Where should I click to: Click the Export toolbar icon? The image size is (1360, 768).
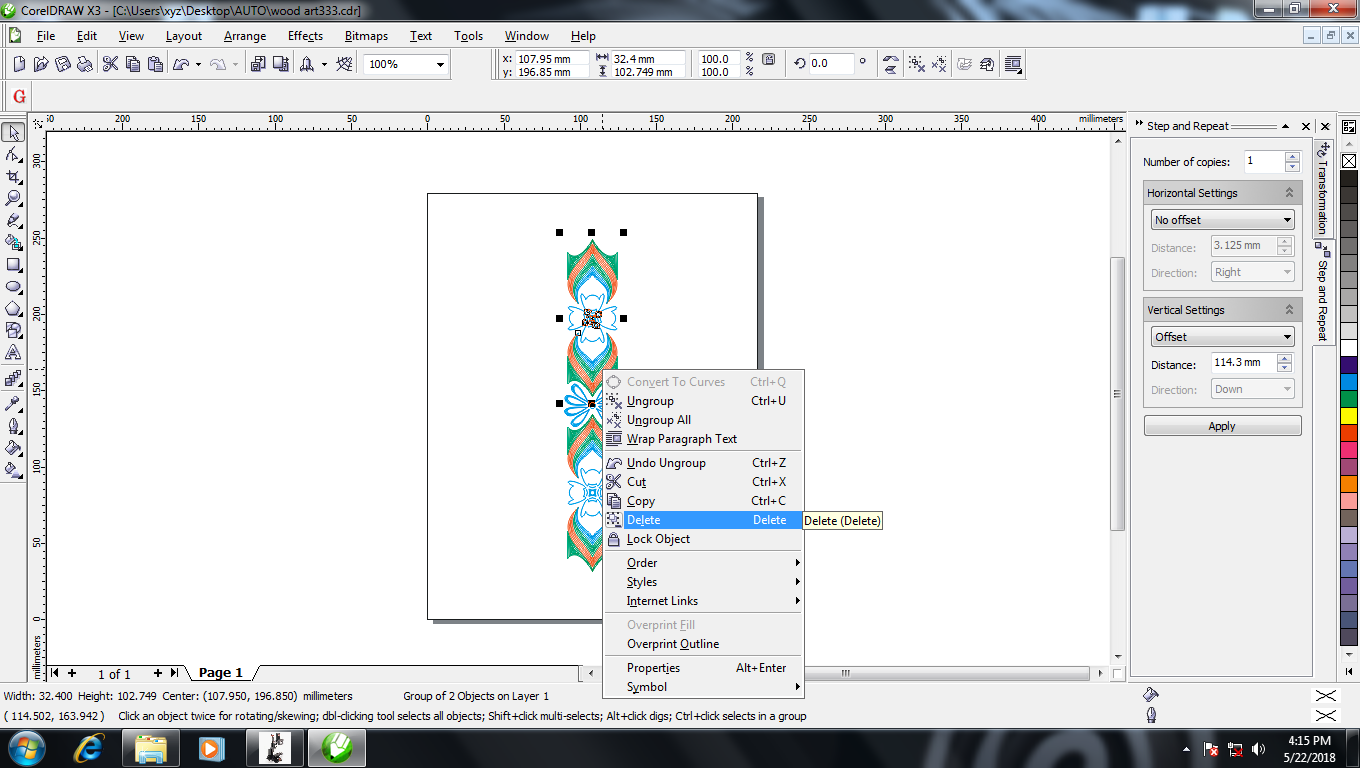[280, 64]
